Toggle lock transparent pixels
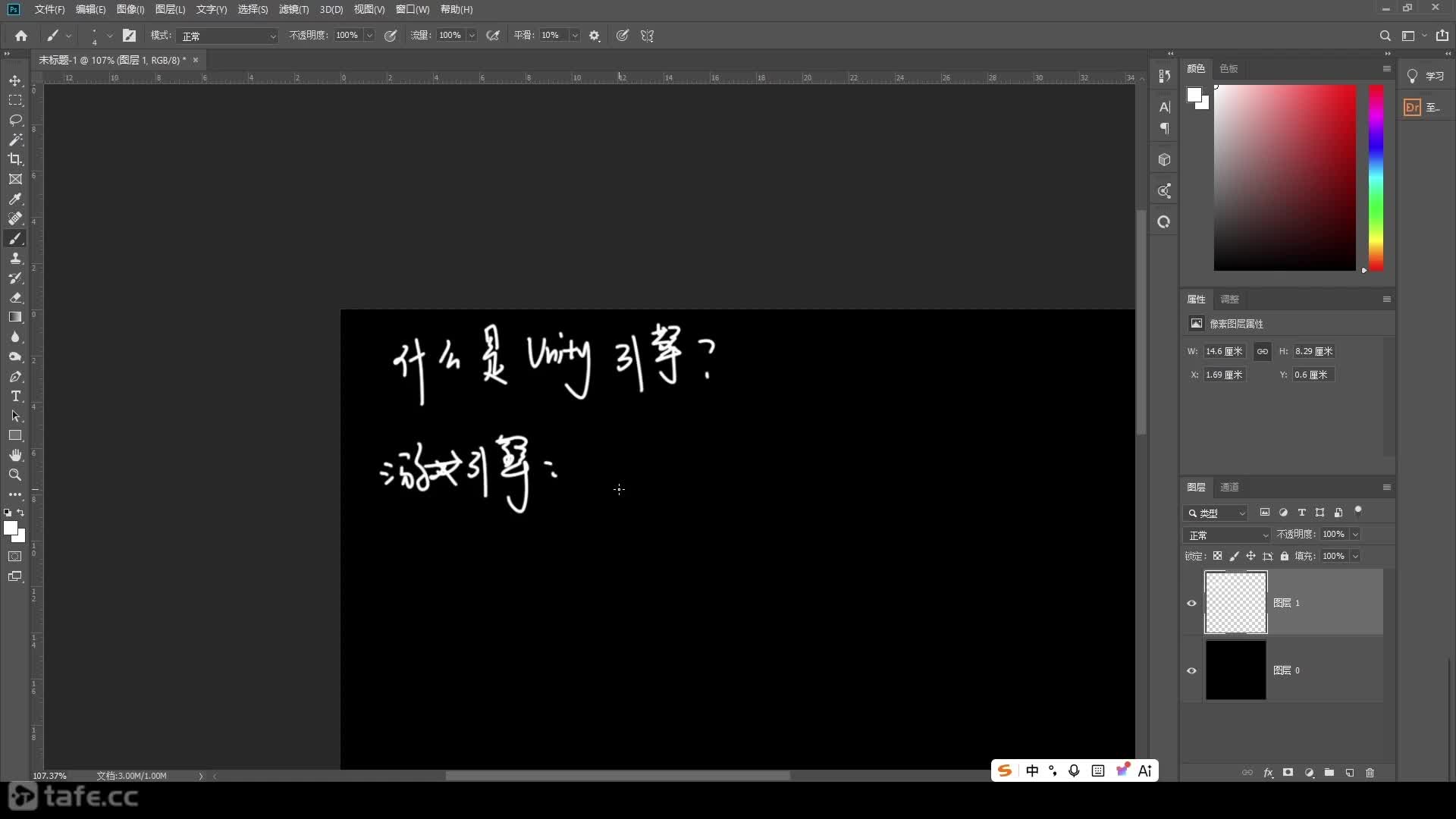Image resolution: width=1456 pixels, height=819 pixels. pos(1217,556)
